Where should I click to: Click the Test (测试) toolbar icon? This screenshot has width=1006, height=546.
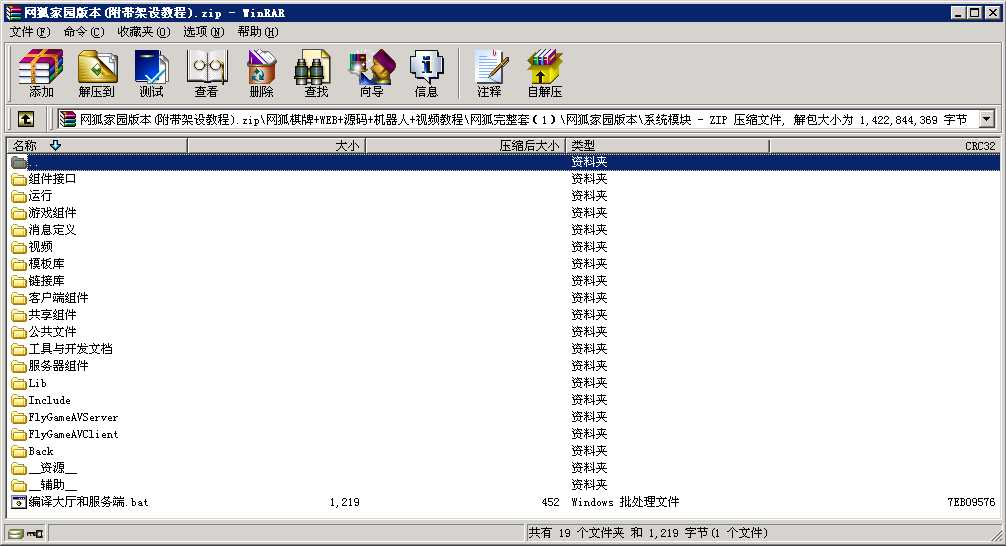click(x=151, y=73)
